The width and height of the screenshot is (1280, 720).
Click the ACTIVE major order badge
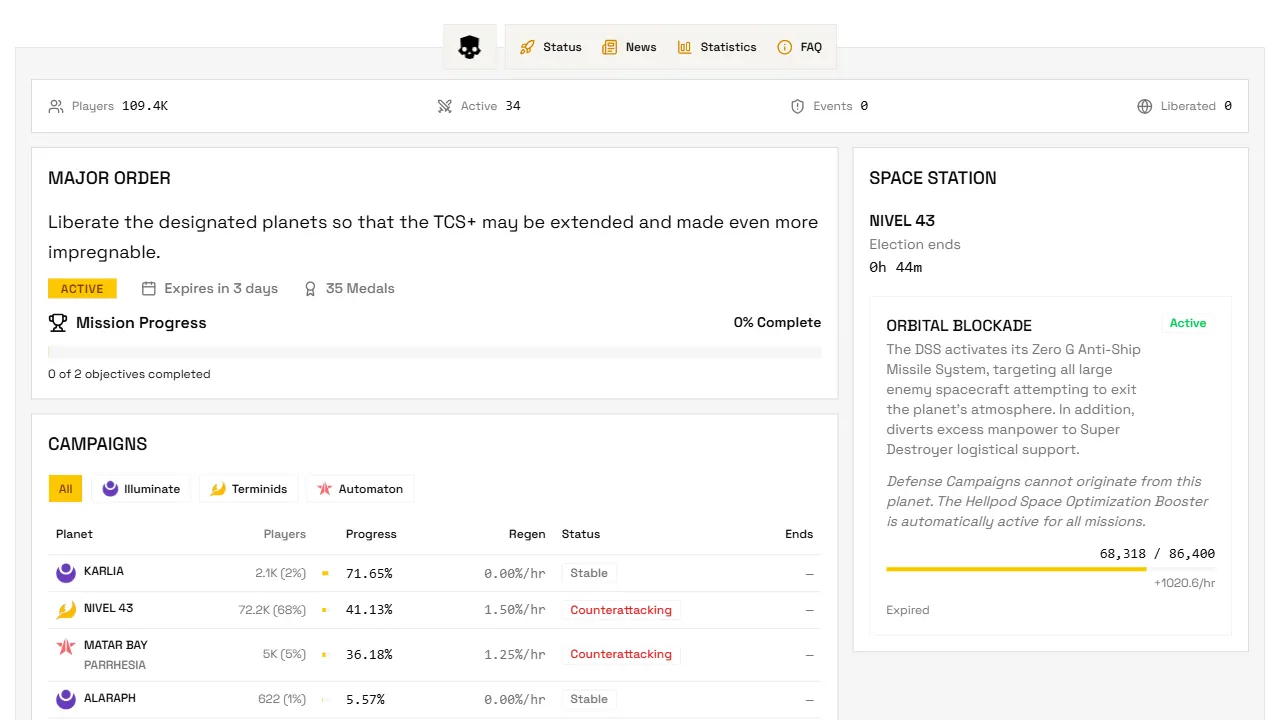[x=82, y=289]
